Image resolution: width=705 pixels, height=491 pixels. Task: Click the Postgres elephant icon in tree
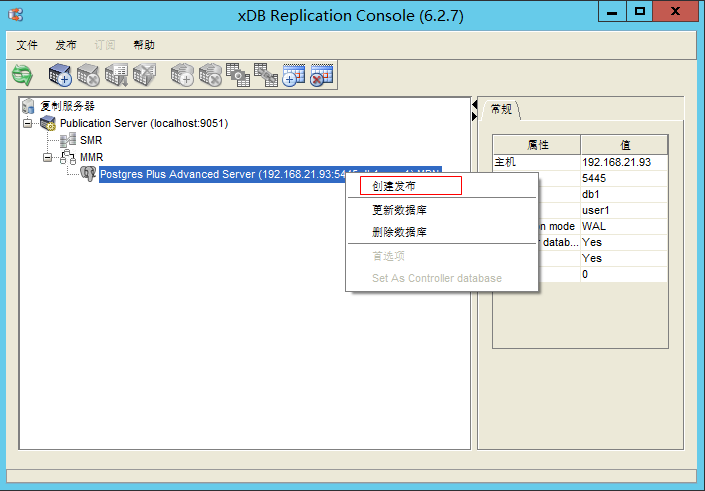88,174
